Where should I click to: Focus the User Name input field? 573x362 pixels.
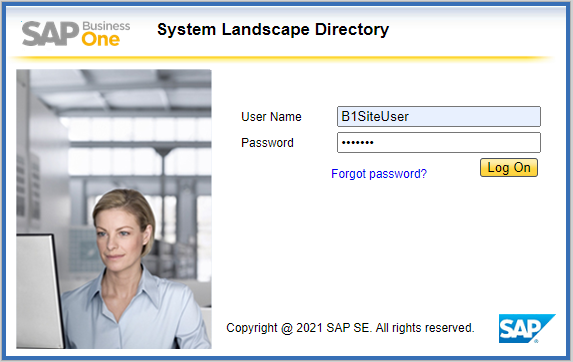click(439, 117)
